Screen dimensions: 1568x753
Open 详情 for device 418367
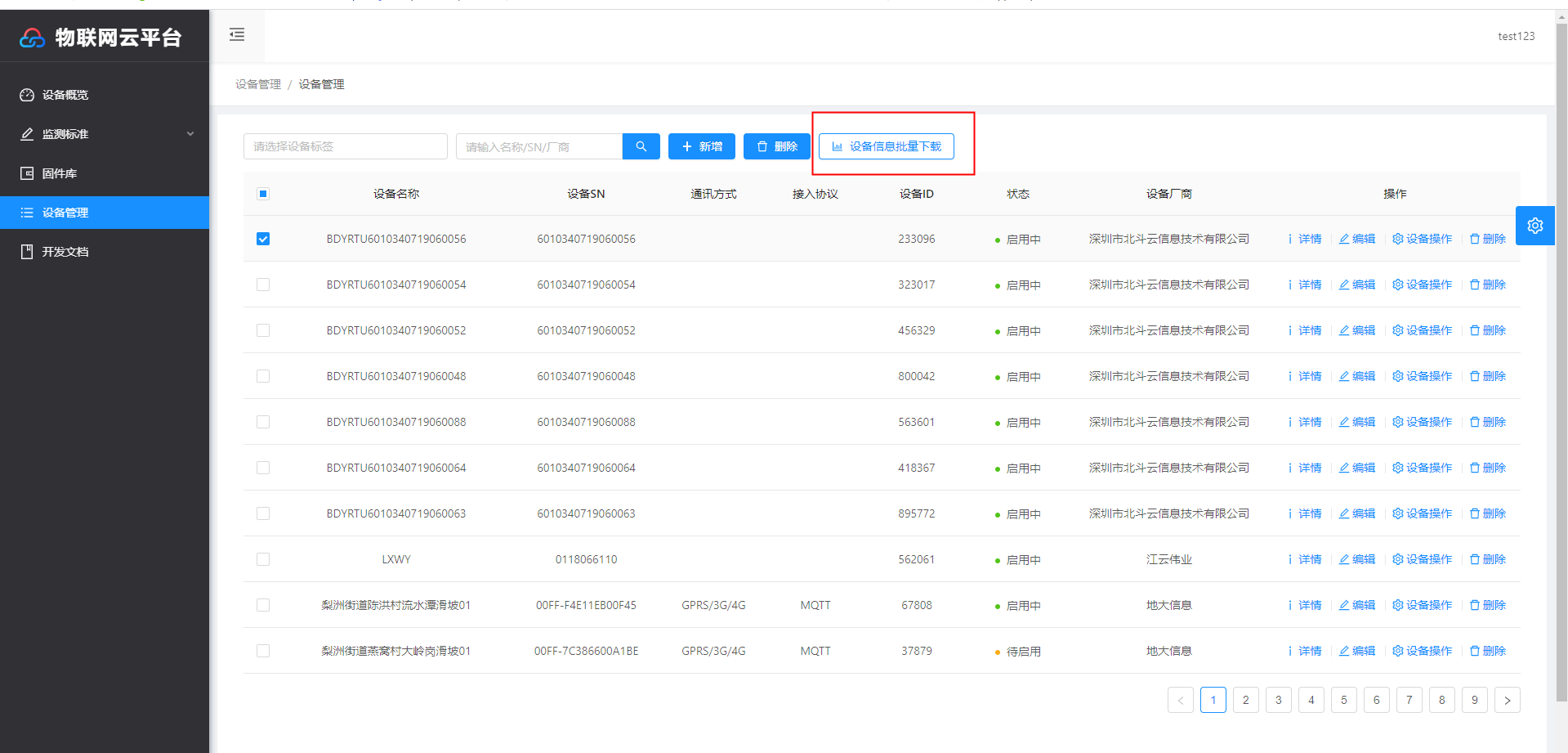coord(1305,468)
